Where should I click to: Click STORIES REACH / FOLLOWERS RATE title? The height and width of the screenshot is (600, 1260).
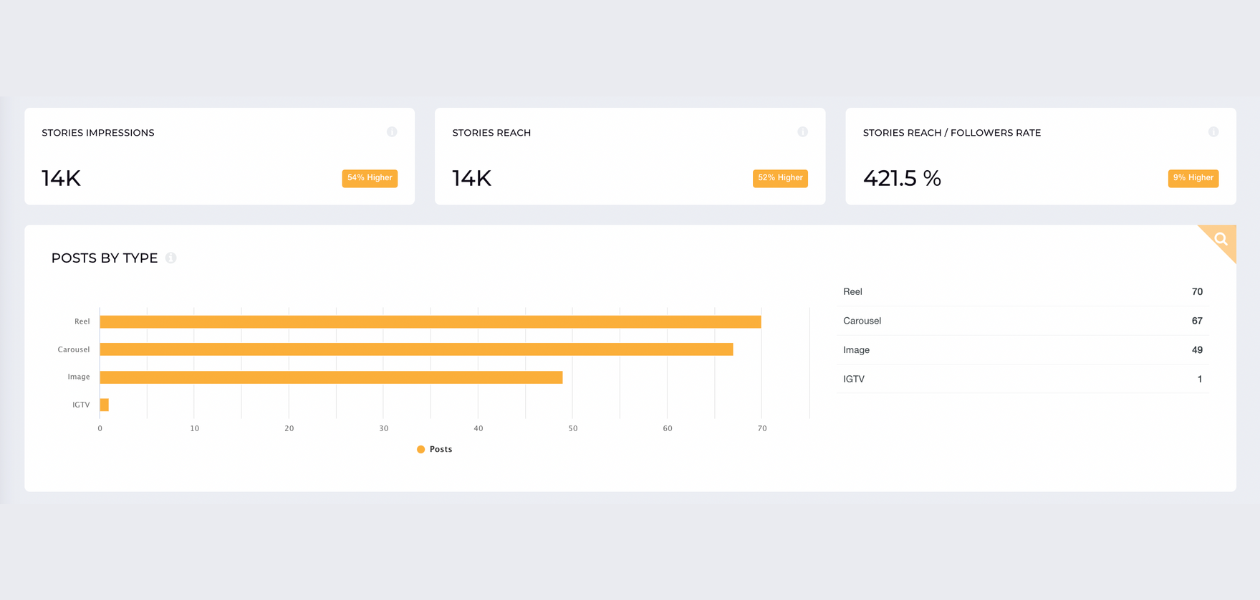(x=952, y=133)
